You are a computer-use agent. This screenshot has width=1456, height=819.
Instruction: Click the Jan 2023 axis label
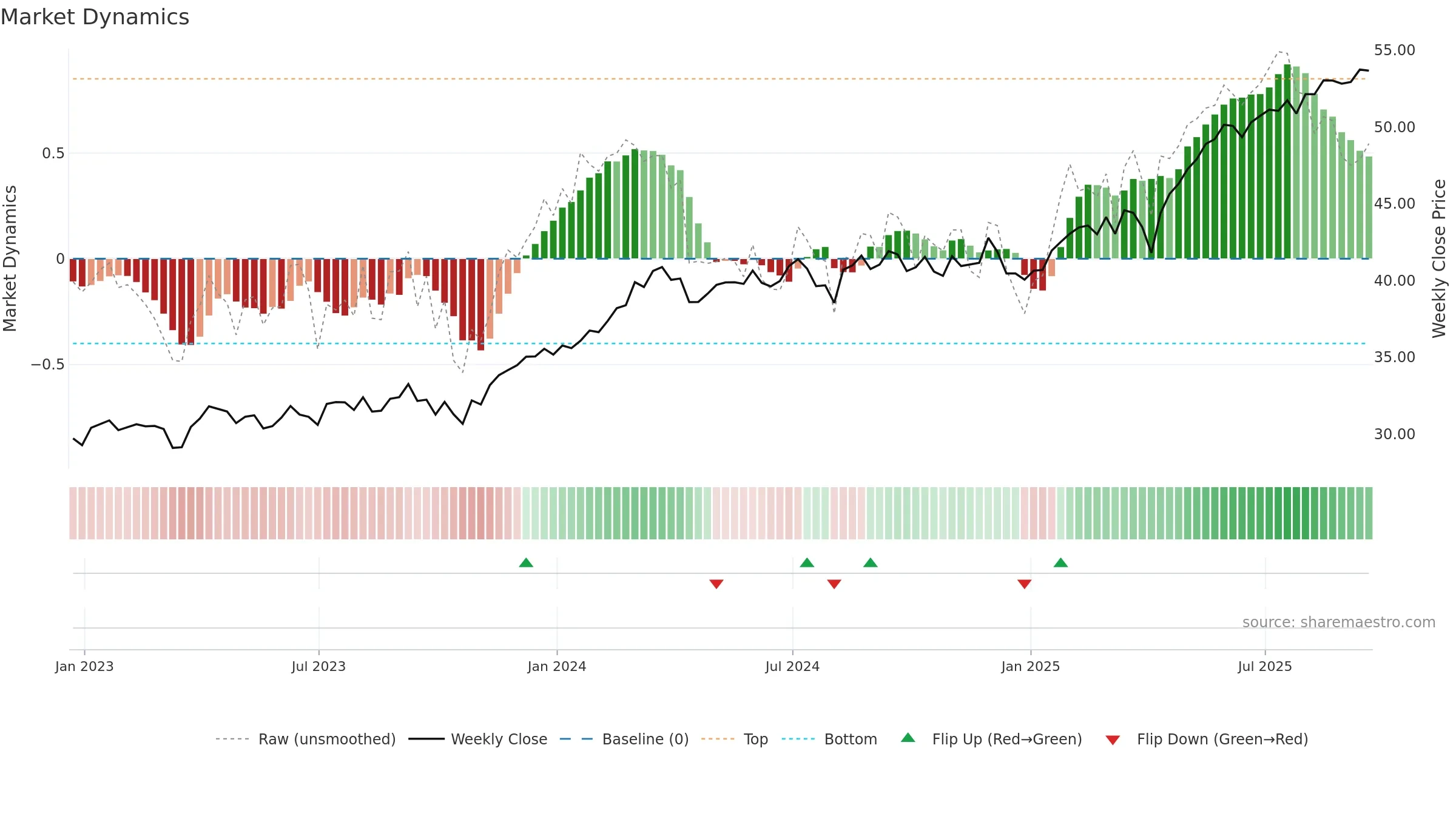point(84,666)
